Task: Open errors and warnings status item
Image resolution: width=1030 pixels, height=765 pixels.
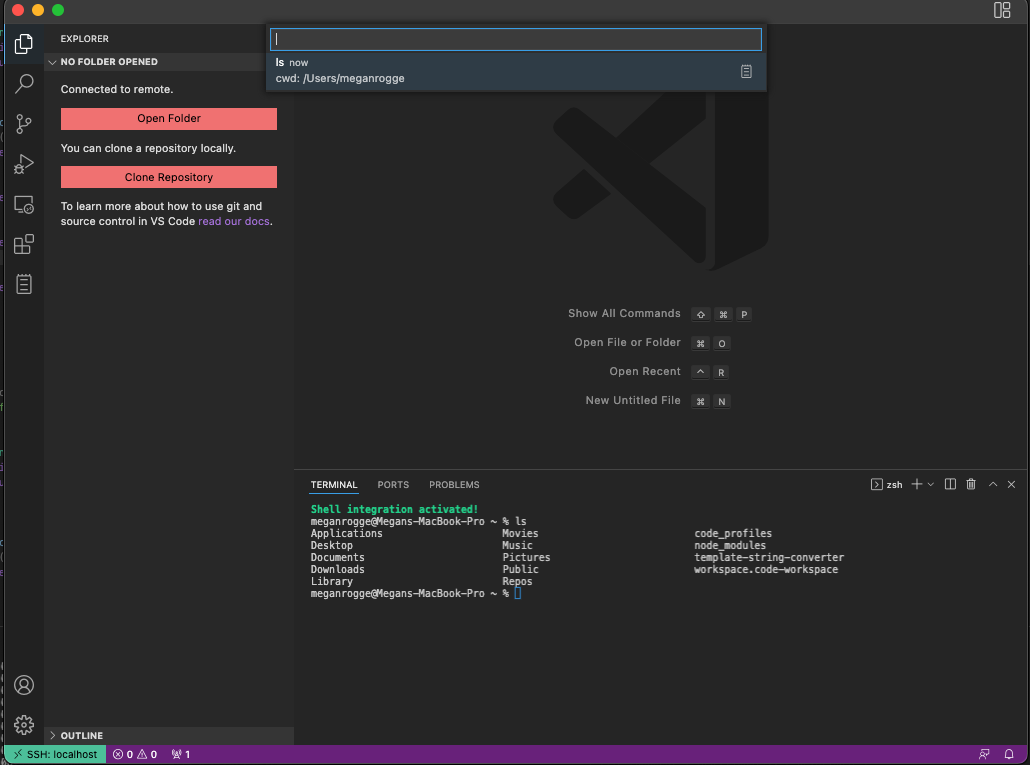Action: tap(135, 754)
